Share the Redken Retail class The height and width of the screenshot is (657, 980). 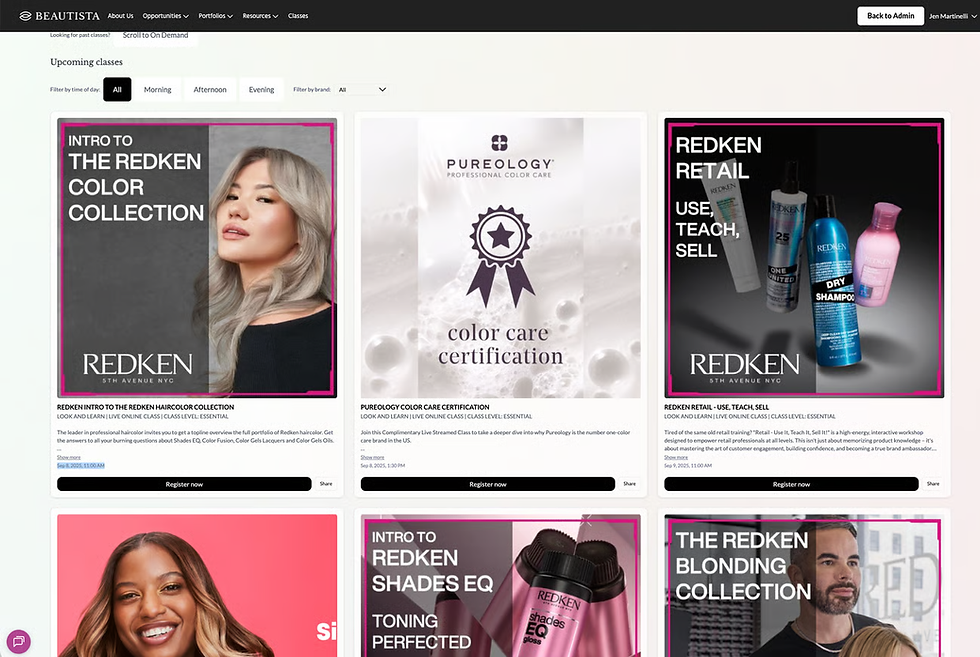point(933,484)
